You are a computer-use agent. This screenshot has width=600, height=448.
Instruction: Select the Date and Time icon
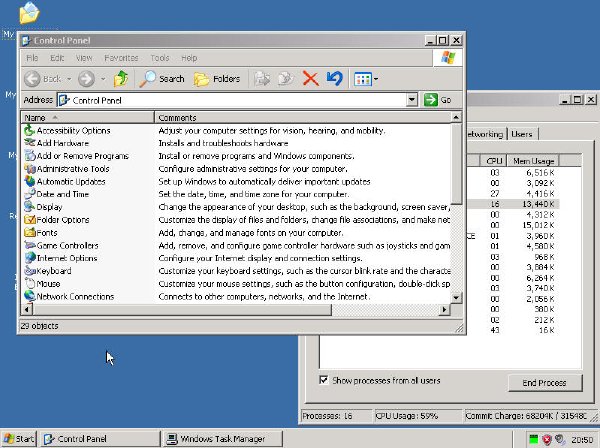coord(29,194)
